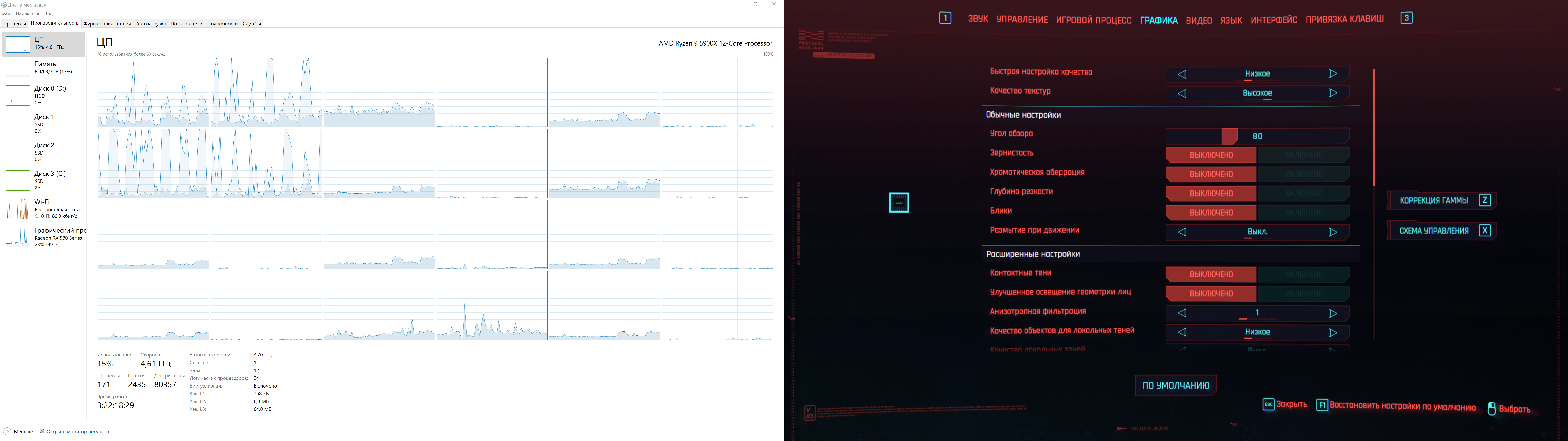Viewport: 1568px width, 441px height.
Task: Enable Хроматическая аберрация with Включено
Action: (1304, 174)
